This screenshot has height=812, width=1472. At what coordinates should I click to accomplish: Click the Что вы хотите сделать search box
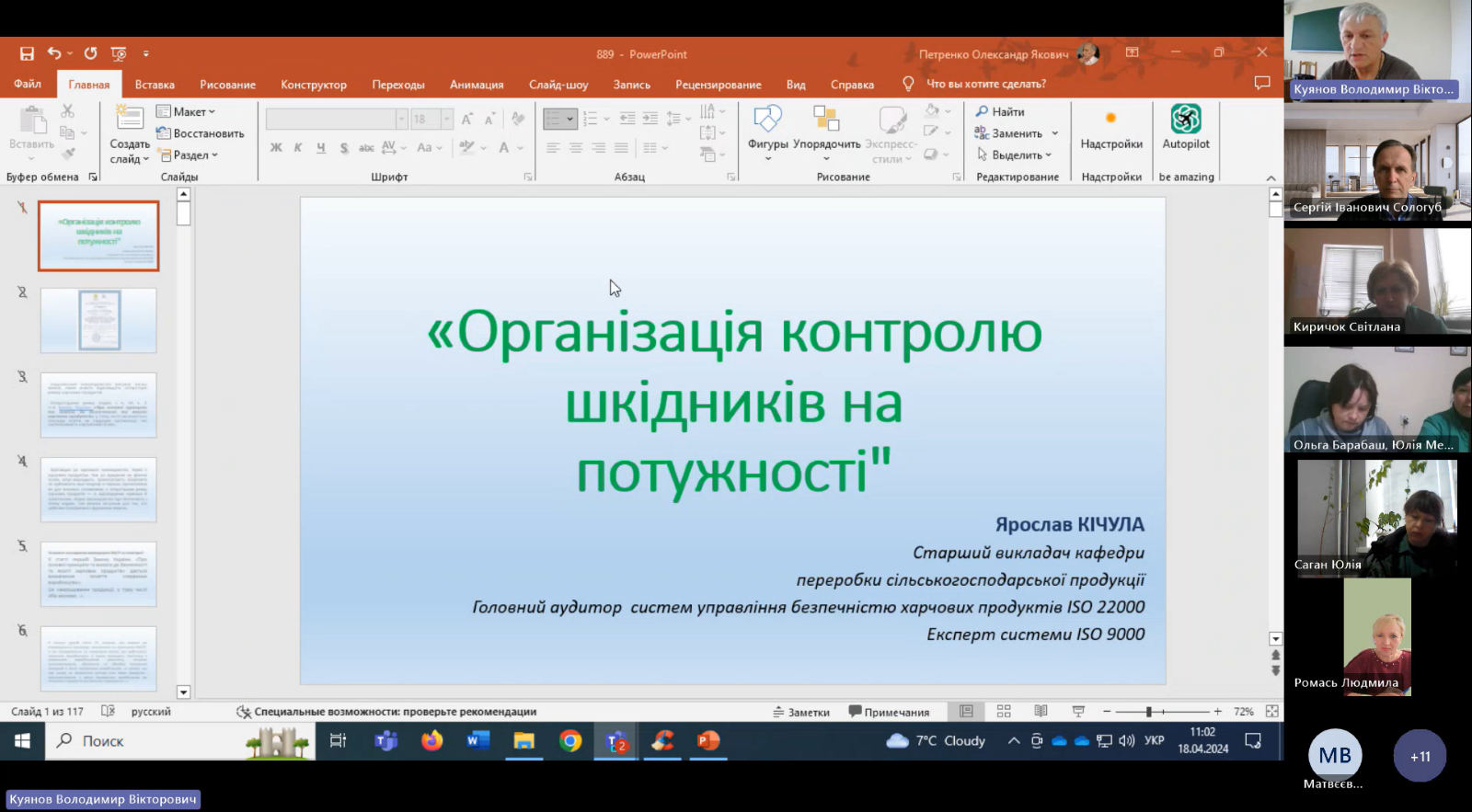(985, 84)
